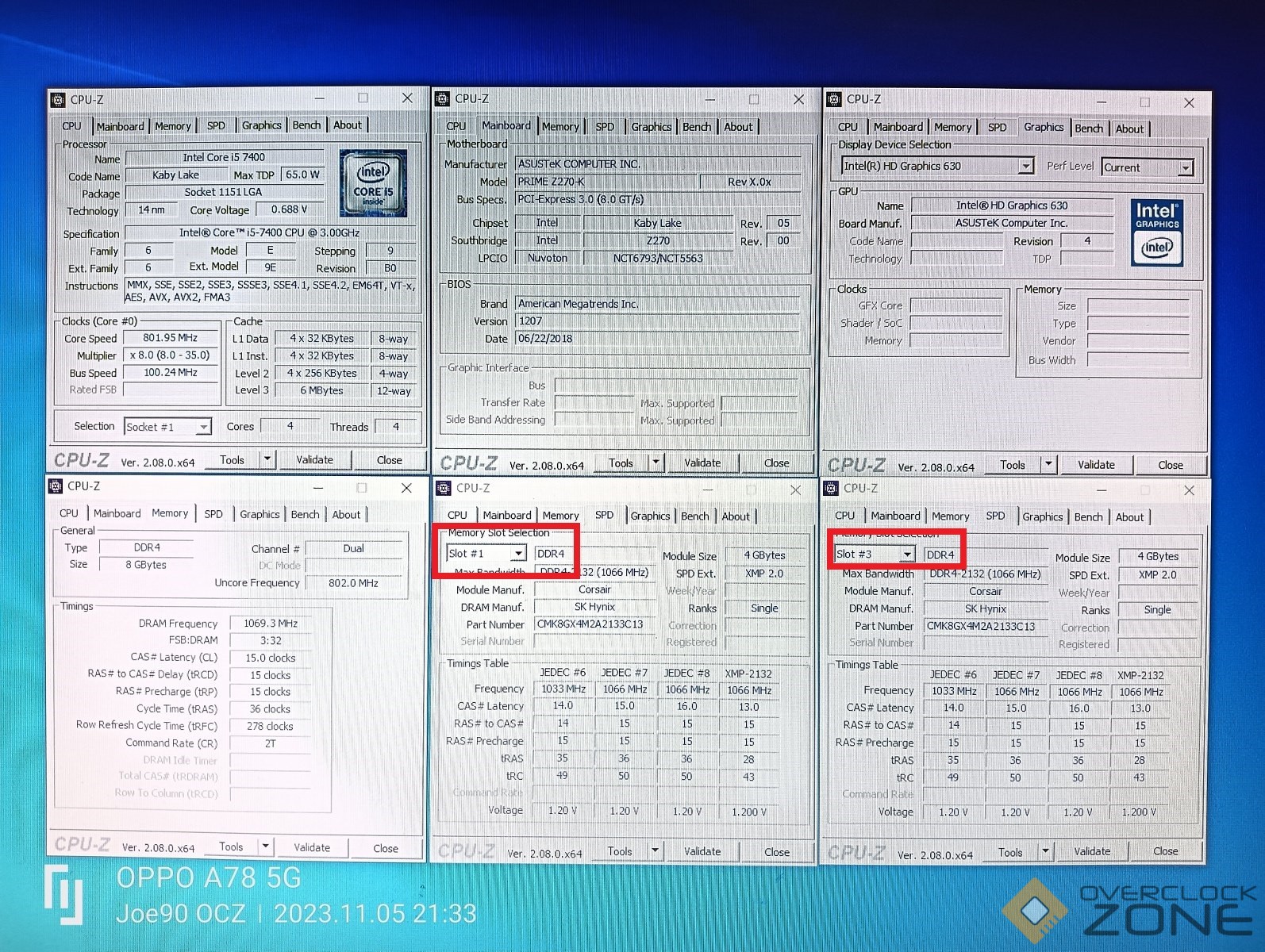This screenshot has height=952, width=1265.
Task: Click DRAM Manuf. SK Hynix in Slot #3 window
Action: [986, 608]
